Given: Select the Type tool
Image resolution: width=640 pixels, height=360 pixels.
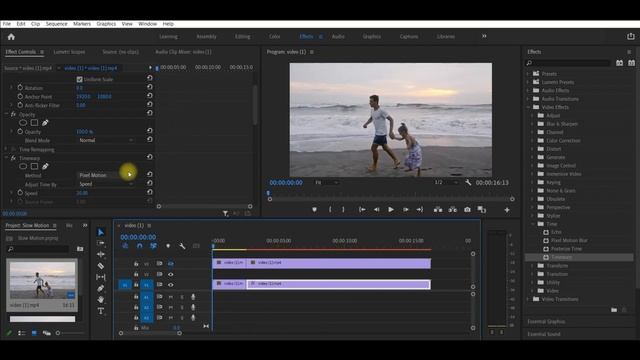Looking at the screenshot, I should 101,311.
